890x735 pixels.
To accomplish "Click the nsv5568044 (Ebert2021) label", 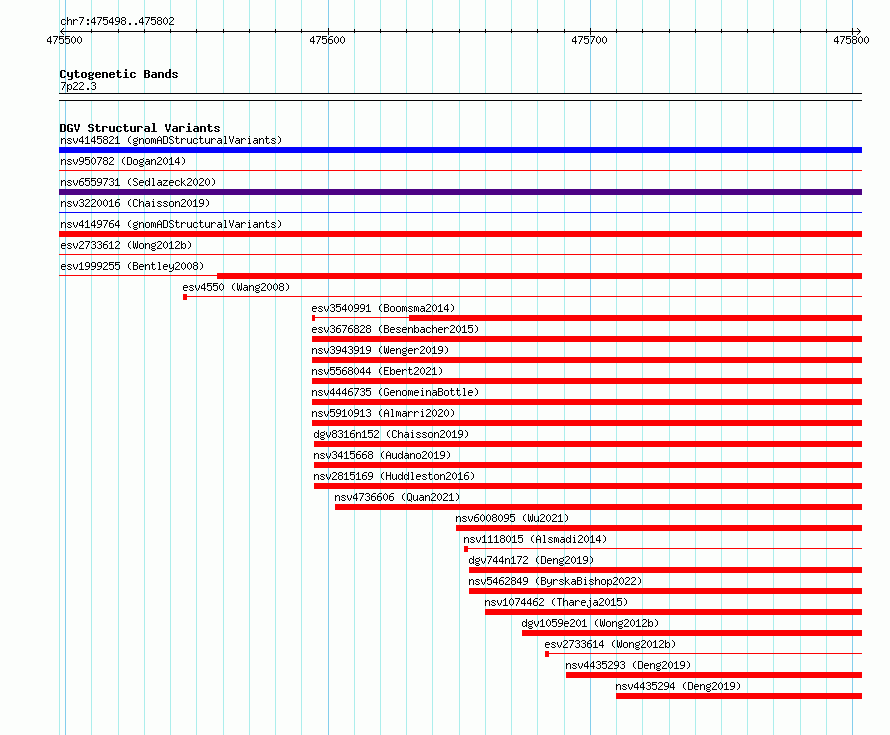I will point(377,371).
